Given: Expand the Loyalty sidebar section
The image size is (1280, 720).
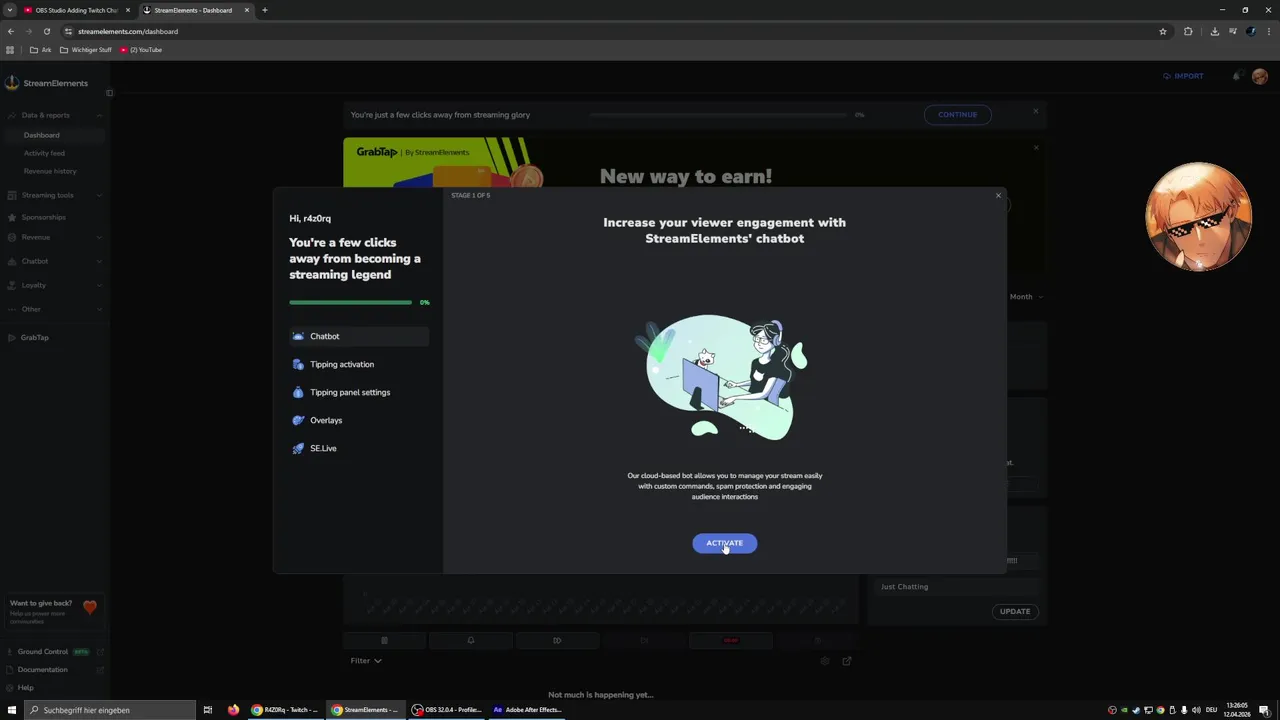Looking at the screenshot, I should [55, 285].
